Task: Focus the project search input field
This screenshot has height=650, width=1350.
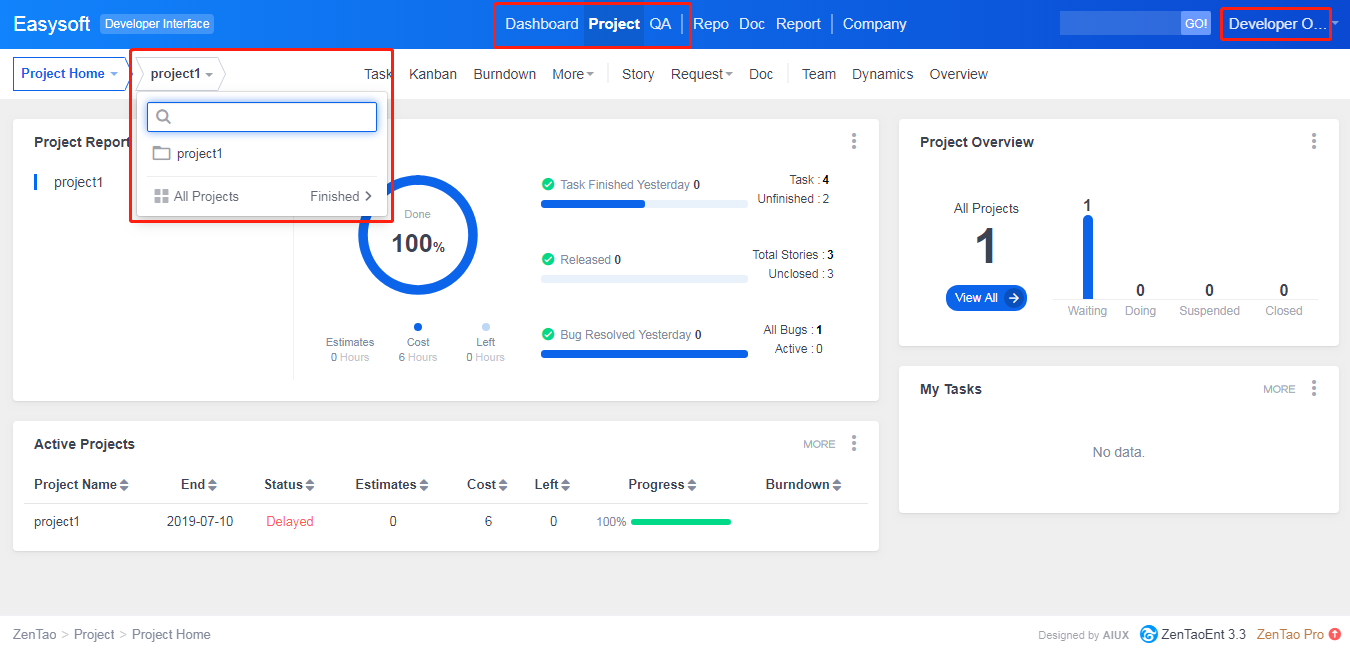Action: pyautogui.click(x=262, y=117)
